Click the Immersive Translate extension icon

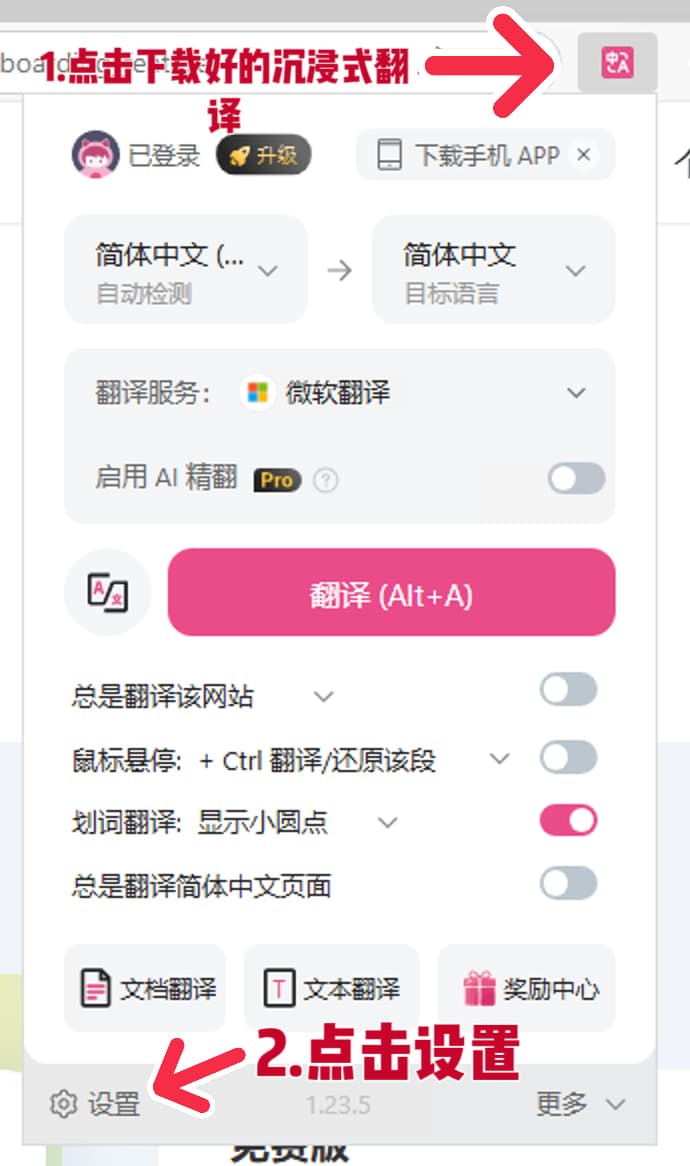click(617, 62)
